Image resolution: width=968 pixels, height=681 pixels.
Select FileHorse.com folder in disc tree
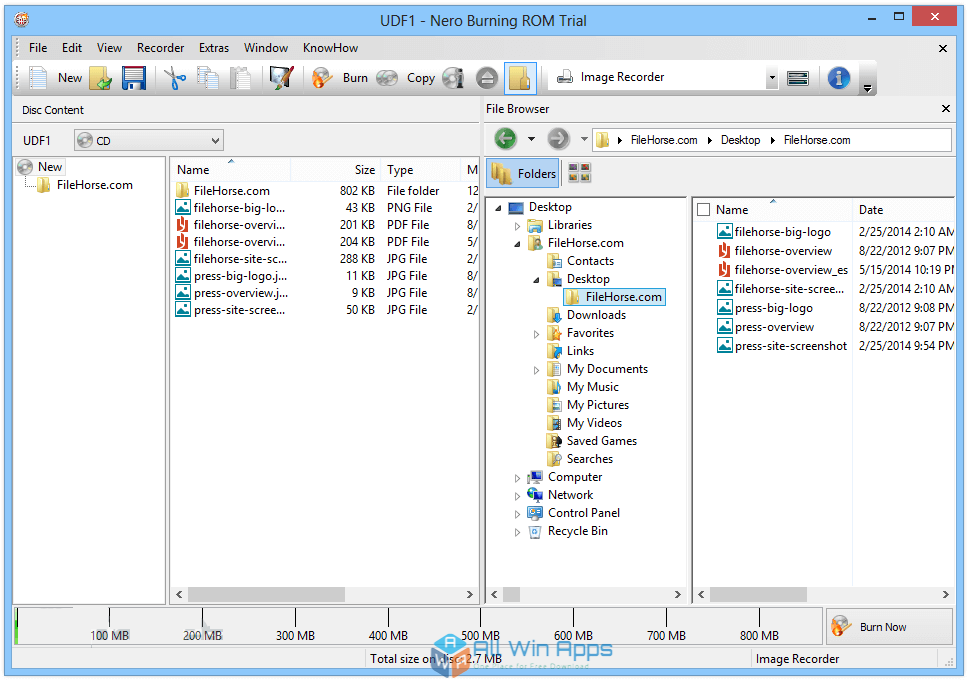[x=85, y=185]
